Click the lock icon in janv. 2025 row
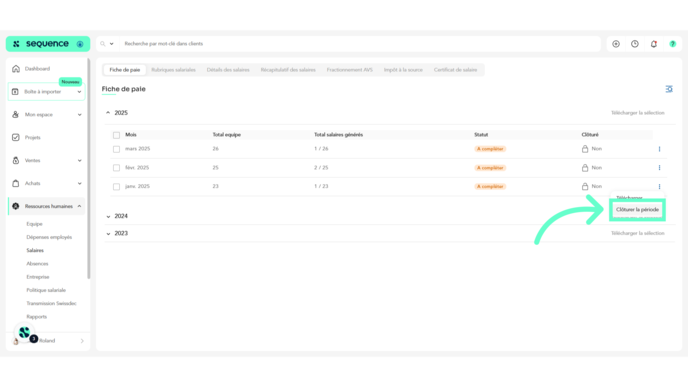 click(585, 186)
